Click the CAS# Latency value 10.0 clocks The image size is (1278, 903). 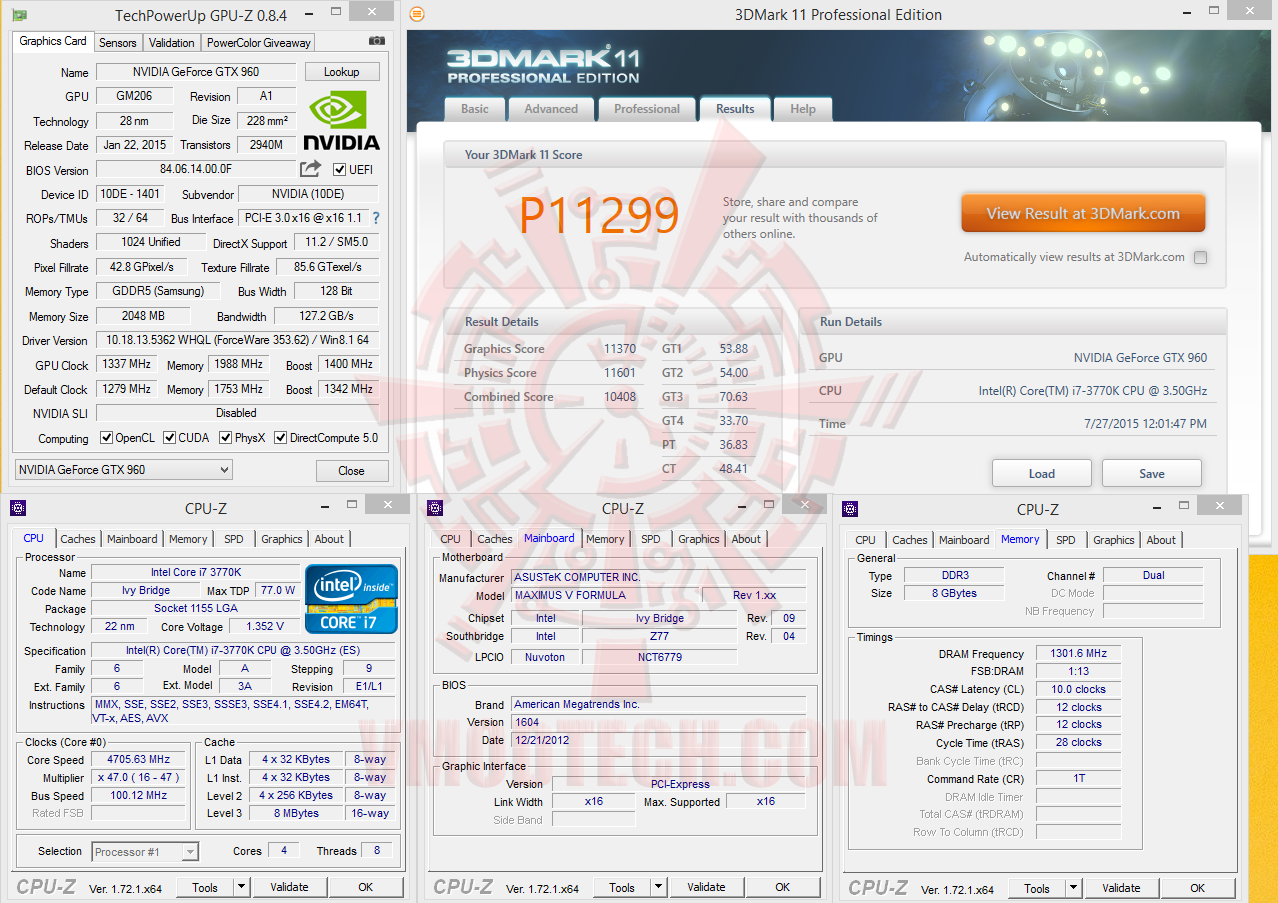coord(1079,689)
